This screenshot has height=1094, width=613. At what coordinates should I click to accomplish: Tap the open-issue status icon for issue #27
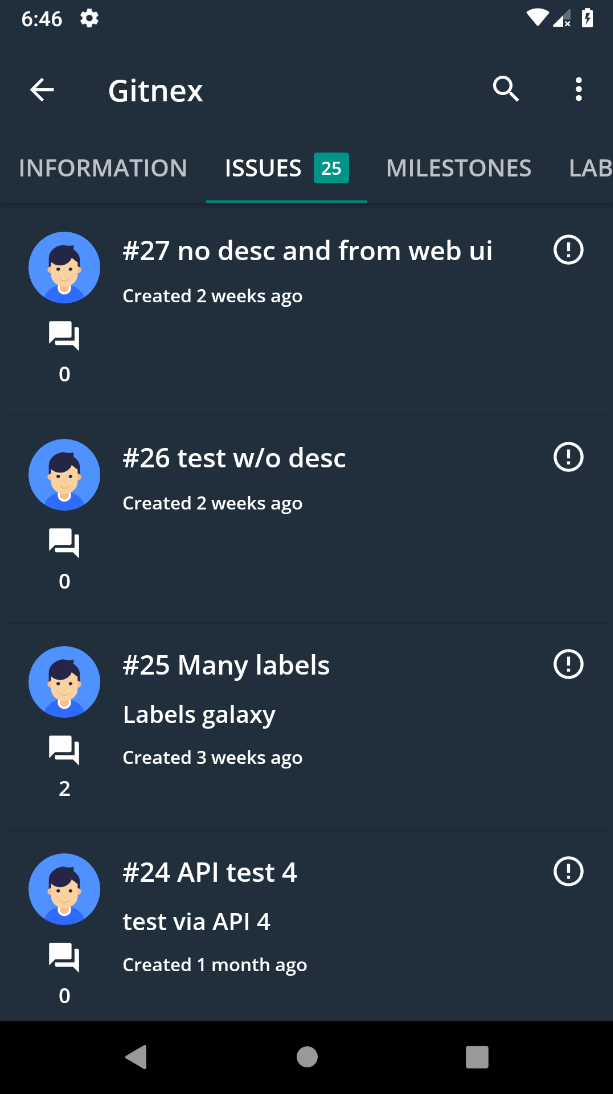click(568, 250)
